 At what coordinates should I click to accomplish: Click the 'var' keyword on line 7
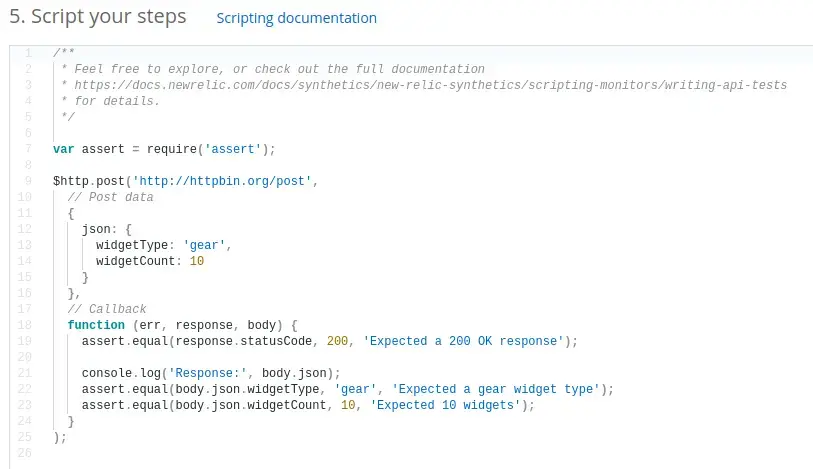[63, 149]
